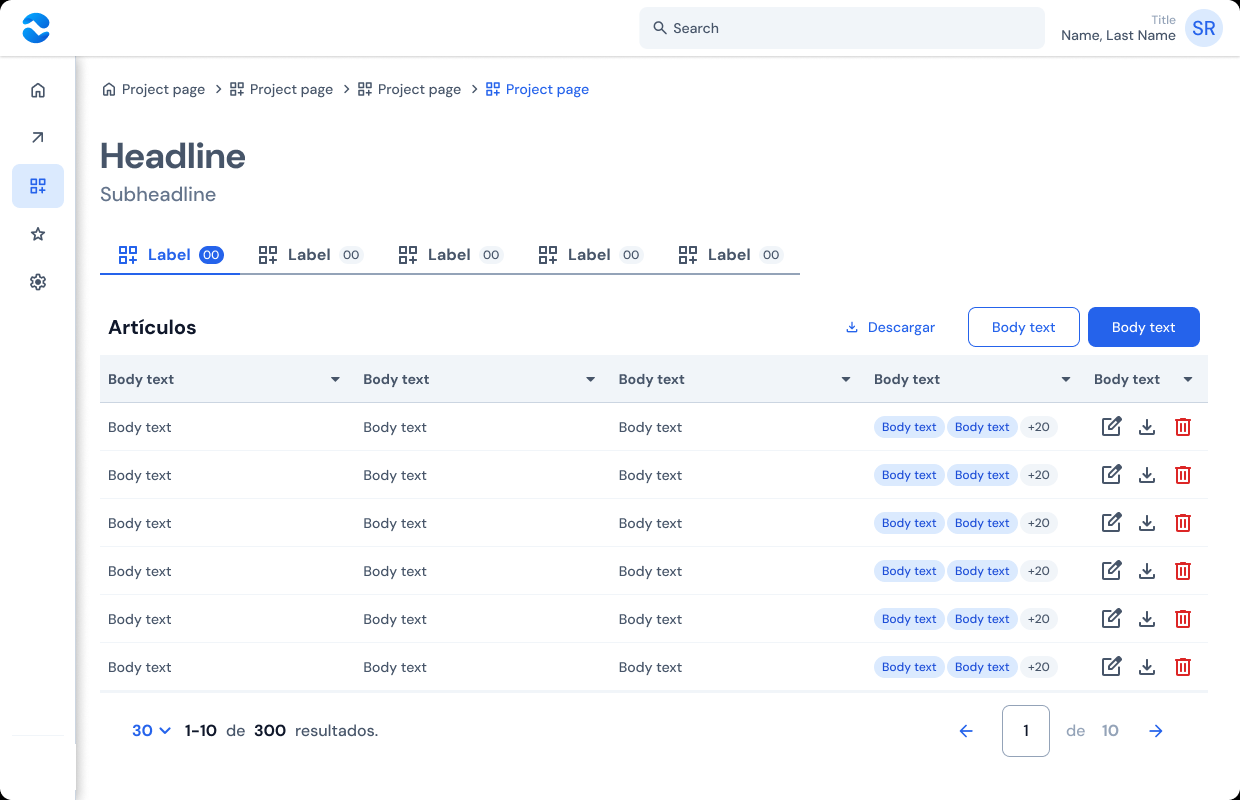Viewport: 1240px width, 800px height.
Task: Download the fifth table row
Action: tap(1147, 619)
